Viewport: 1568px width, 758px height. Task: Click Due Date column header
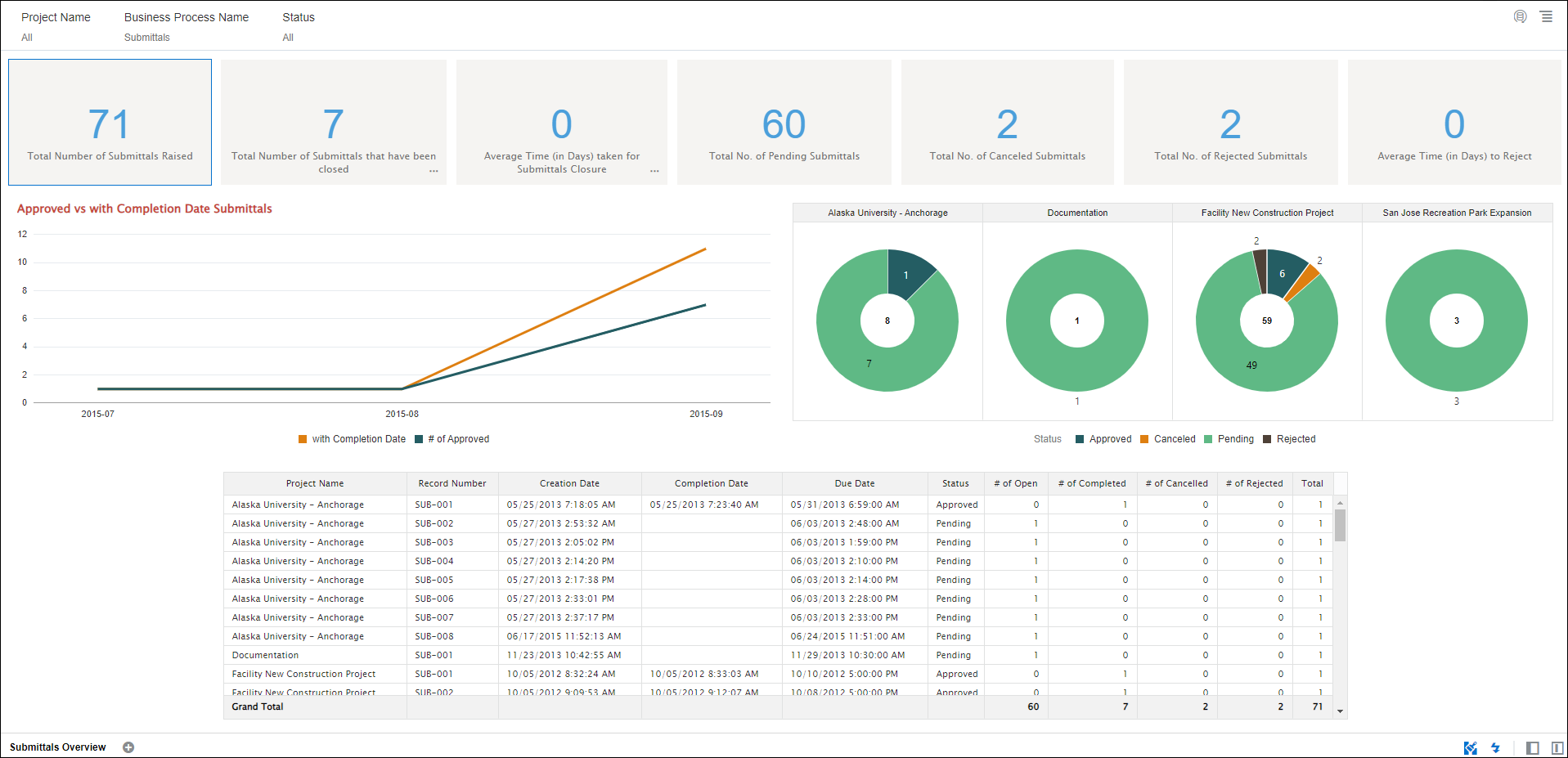point(855,483)
